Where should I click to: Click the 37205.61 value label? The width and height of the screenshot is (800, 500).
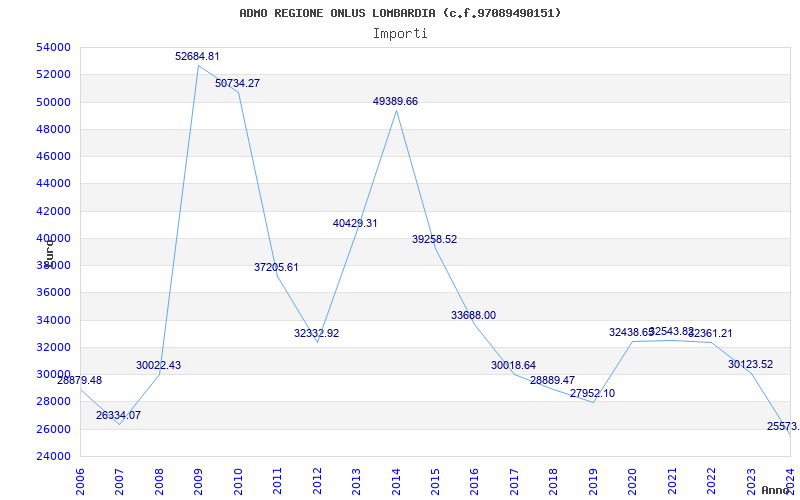coord(276,267)
